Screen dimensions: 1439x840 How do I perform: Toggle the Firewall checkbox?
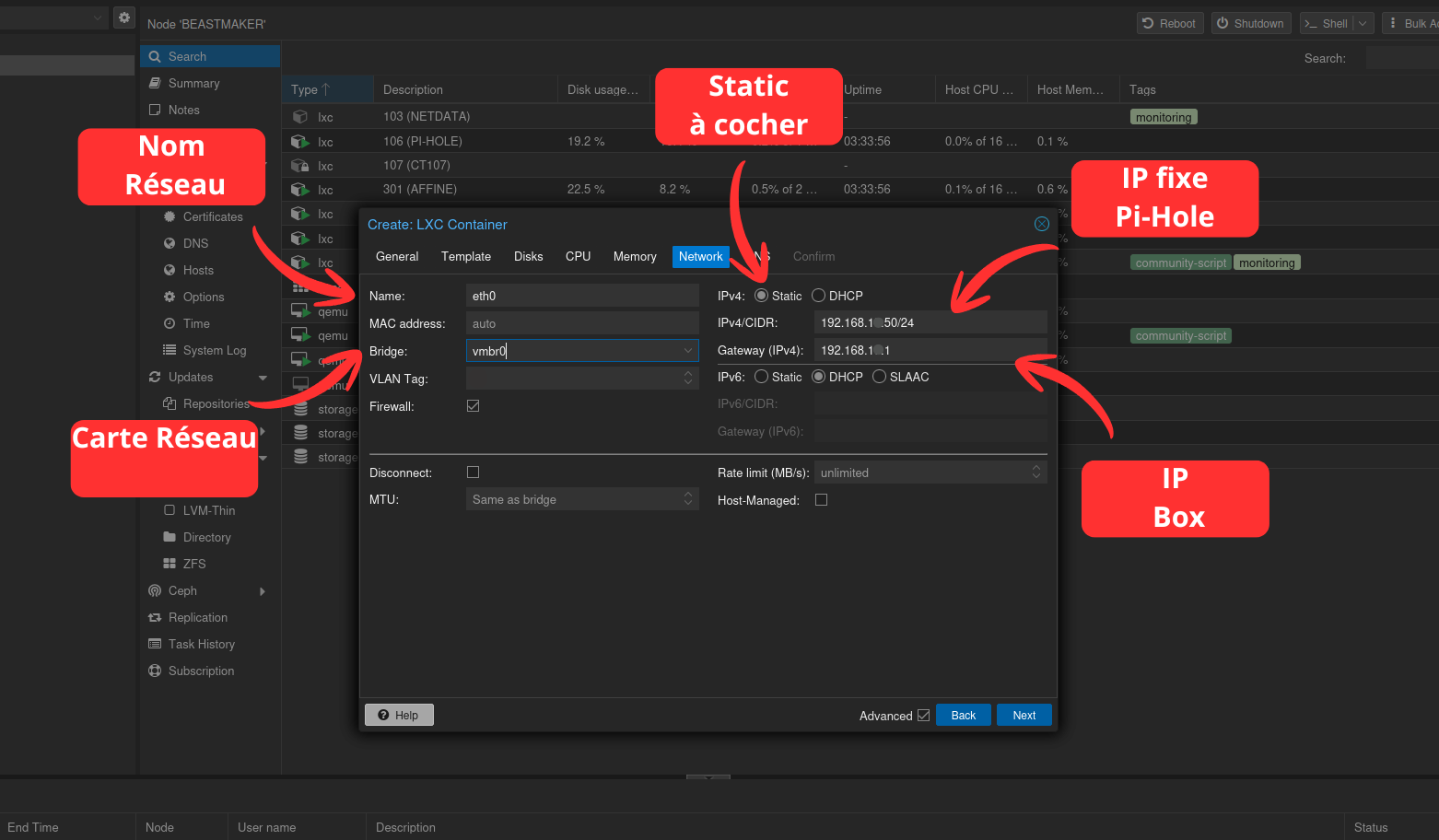coord(474,406)
